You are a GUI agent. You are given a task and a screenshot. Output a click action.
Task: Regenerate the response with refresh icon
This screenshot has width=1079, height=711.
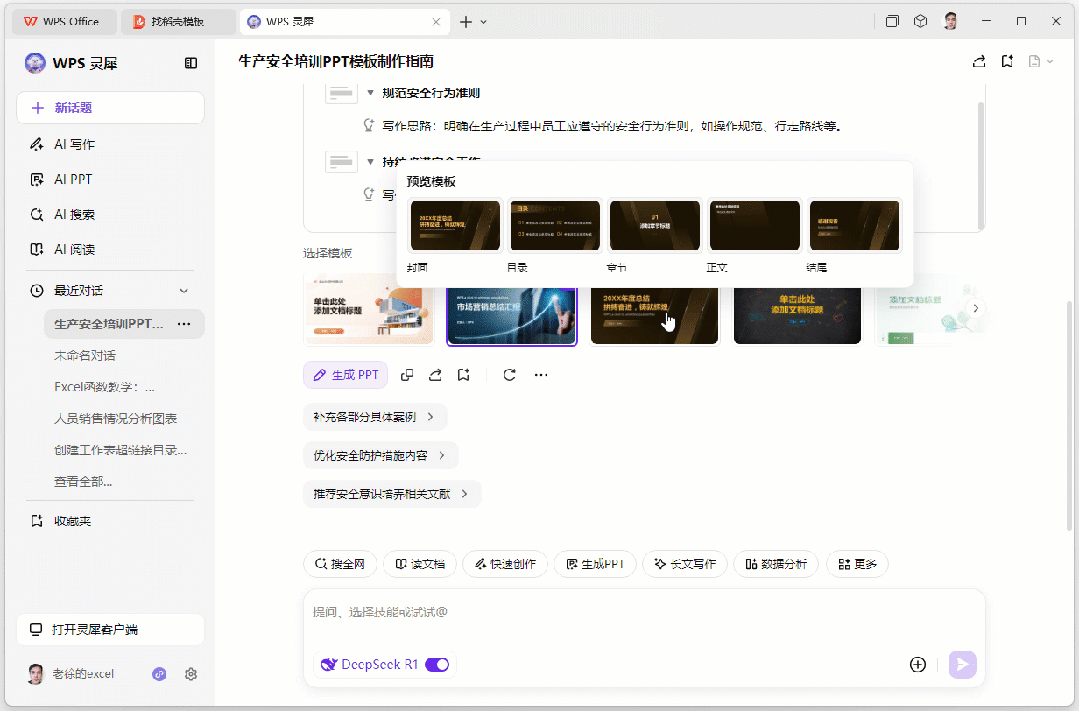[x=509, y=375]
